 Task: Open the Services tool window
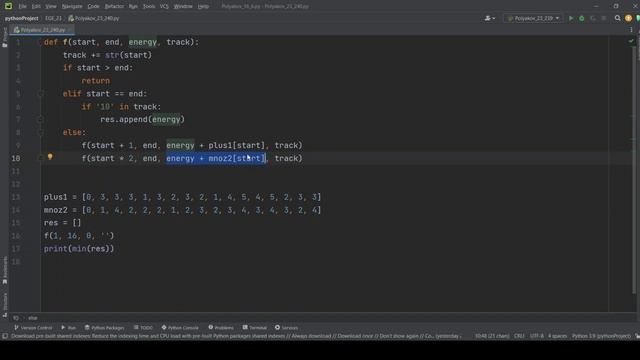286,328
